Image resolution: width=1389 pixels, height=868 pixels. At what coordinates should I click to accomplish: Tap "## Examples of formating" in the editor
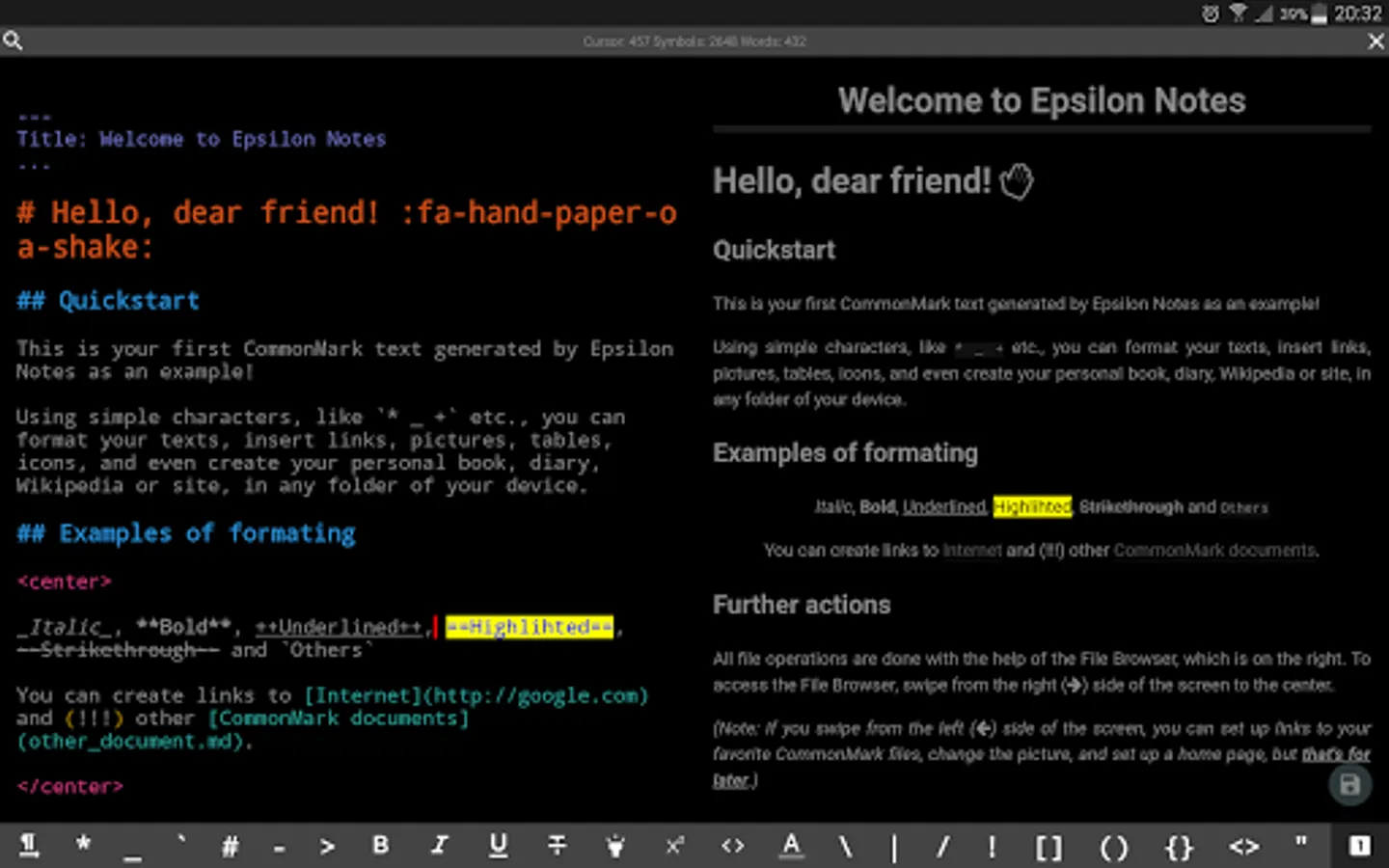[186, 533]
